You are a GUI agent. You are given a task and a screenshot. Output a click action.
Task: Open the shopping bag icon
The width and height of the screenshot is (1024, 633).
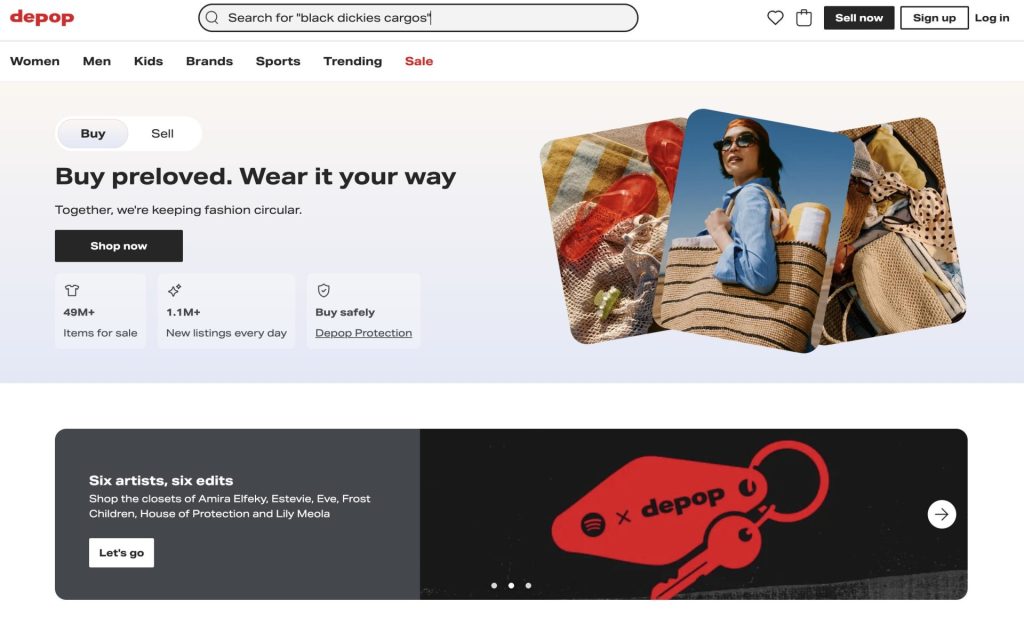click(x=804, y=18)
